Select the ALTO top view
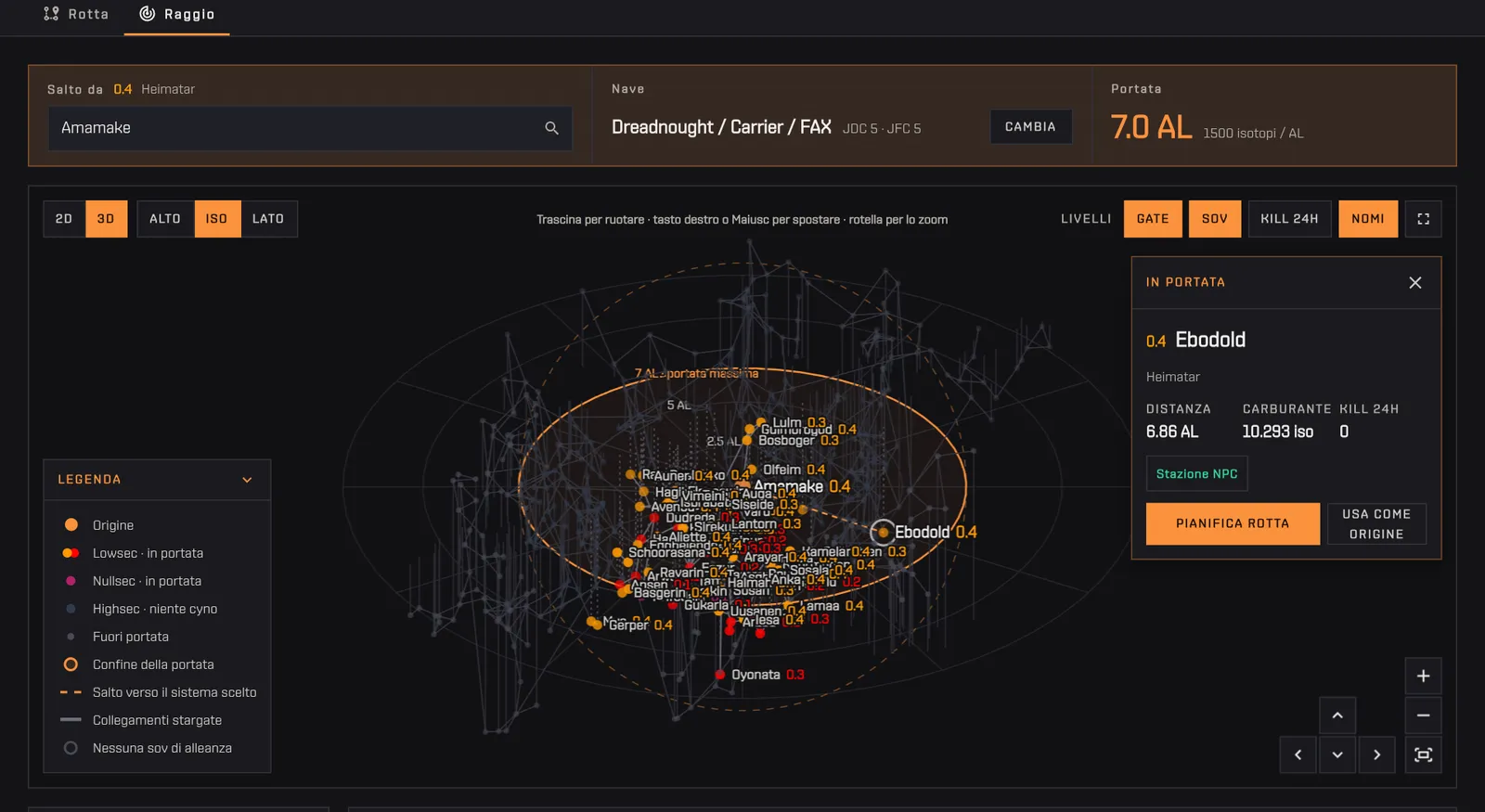 point(165,219)
